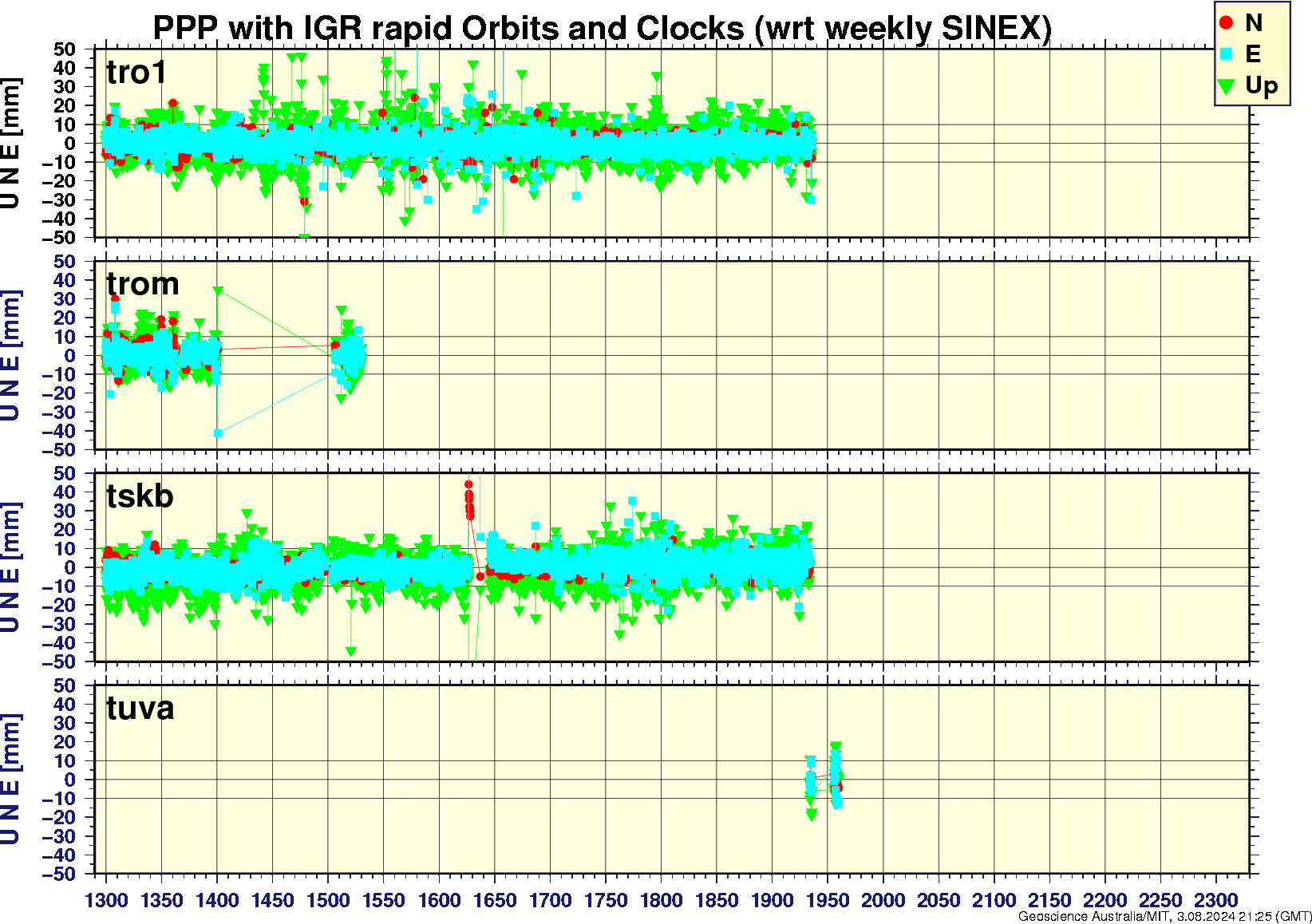Click x-axis tick label 2050
The image size is (1312, 924).
(x=939, y=900)
